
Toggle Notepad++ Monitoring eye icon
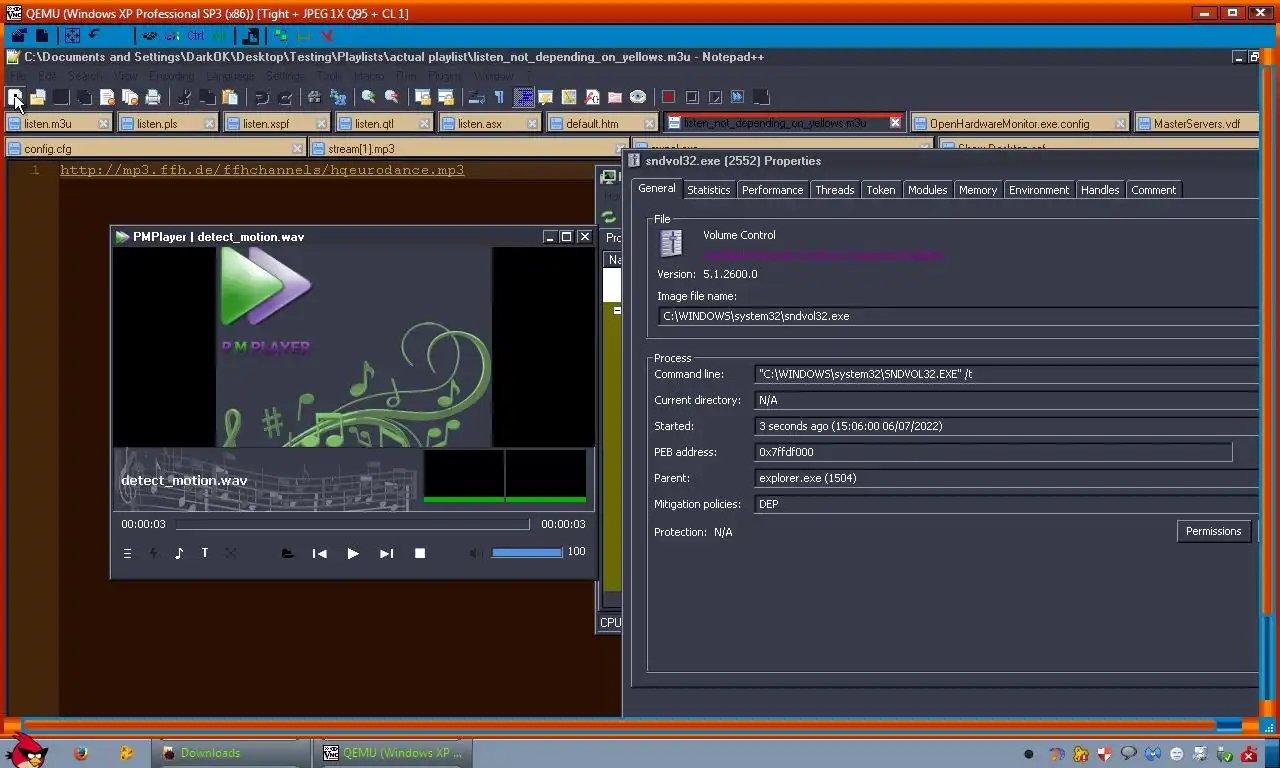click(638, 97)
